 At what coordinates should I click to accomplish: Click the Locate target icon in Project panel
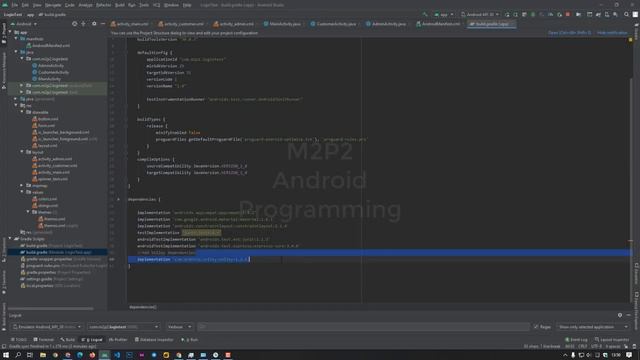click(74, 24)
